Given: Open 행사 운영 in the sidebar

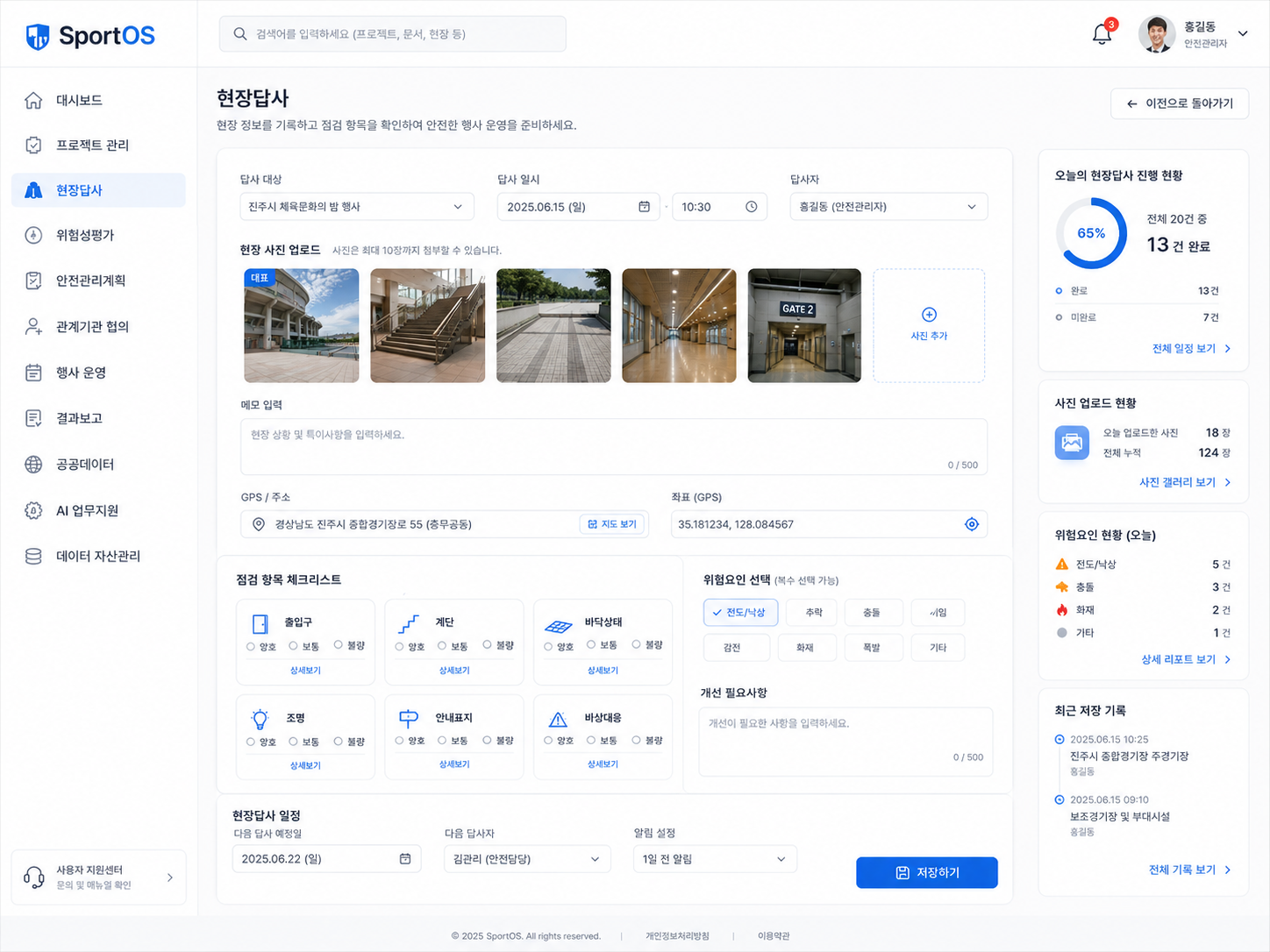Looking at the screenshot, I should [x=98, y=373].
